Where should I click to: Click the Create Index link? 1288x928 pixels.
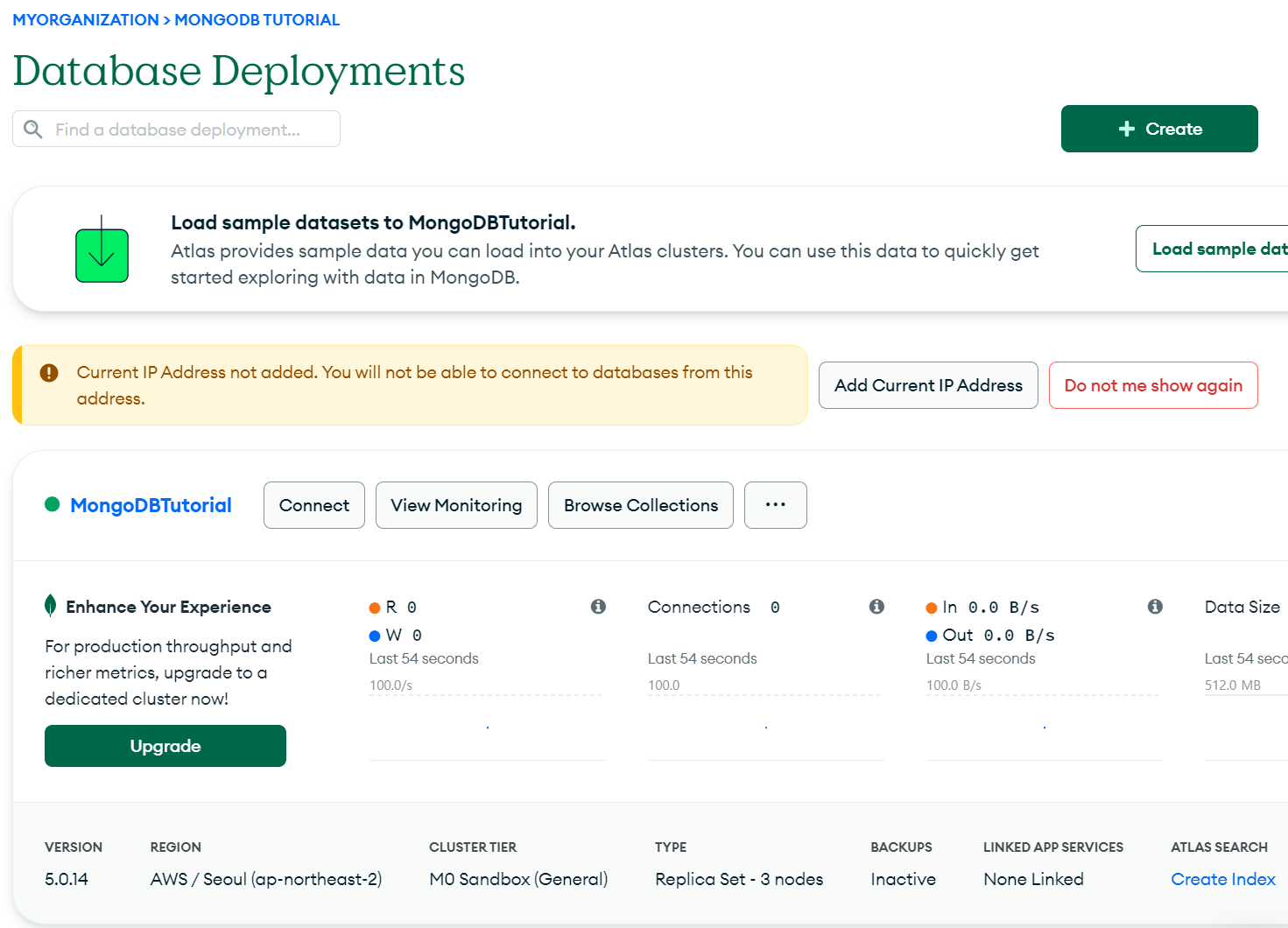pyautogui.click(x=1223, y=879)
